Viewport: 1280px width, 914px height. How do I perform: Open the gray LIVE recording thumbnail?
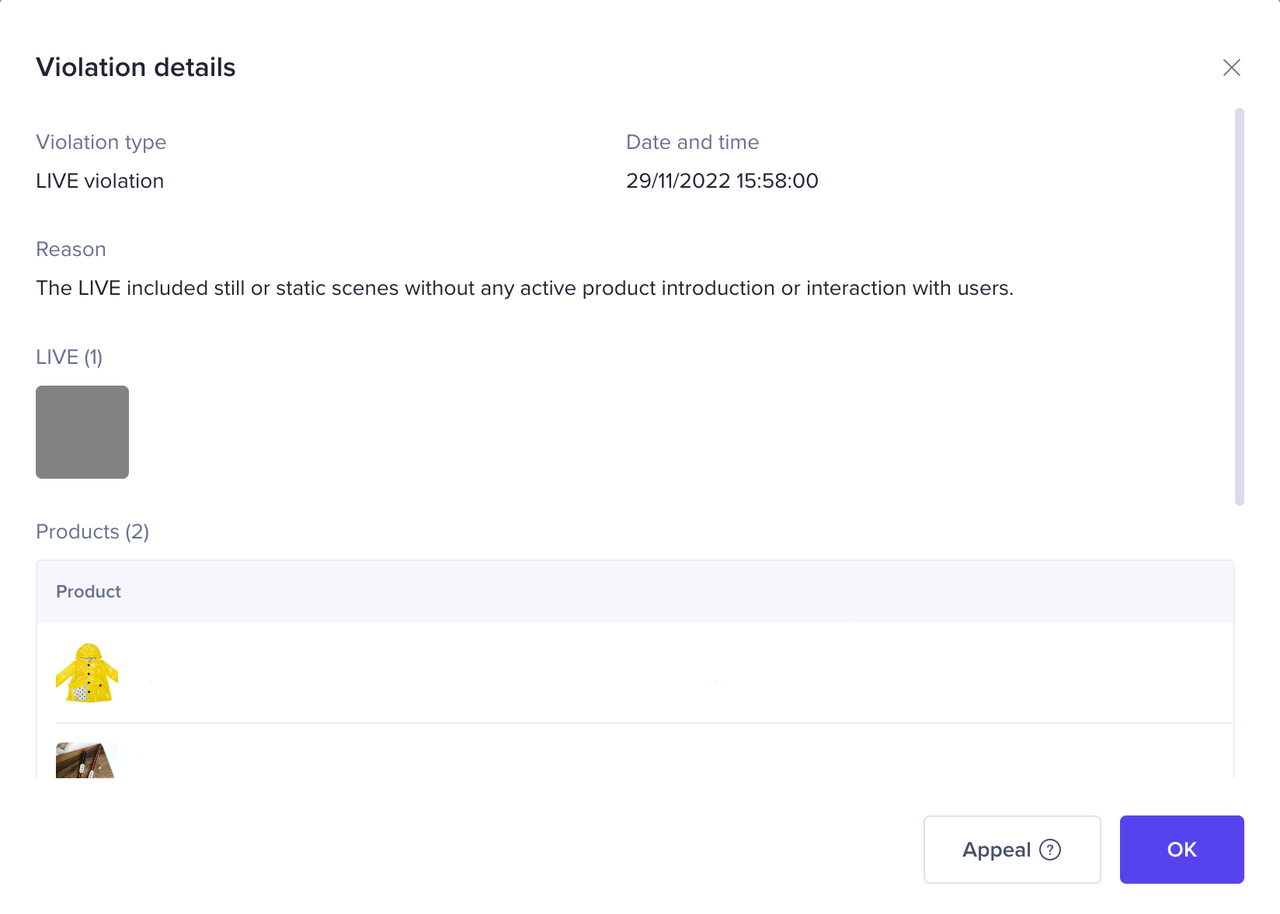[x=82, y=432]
